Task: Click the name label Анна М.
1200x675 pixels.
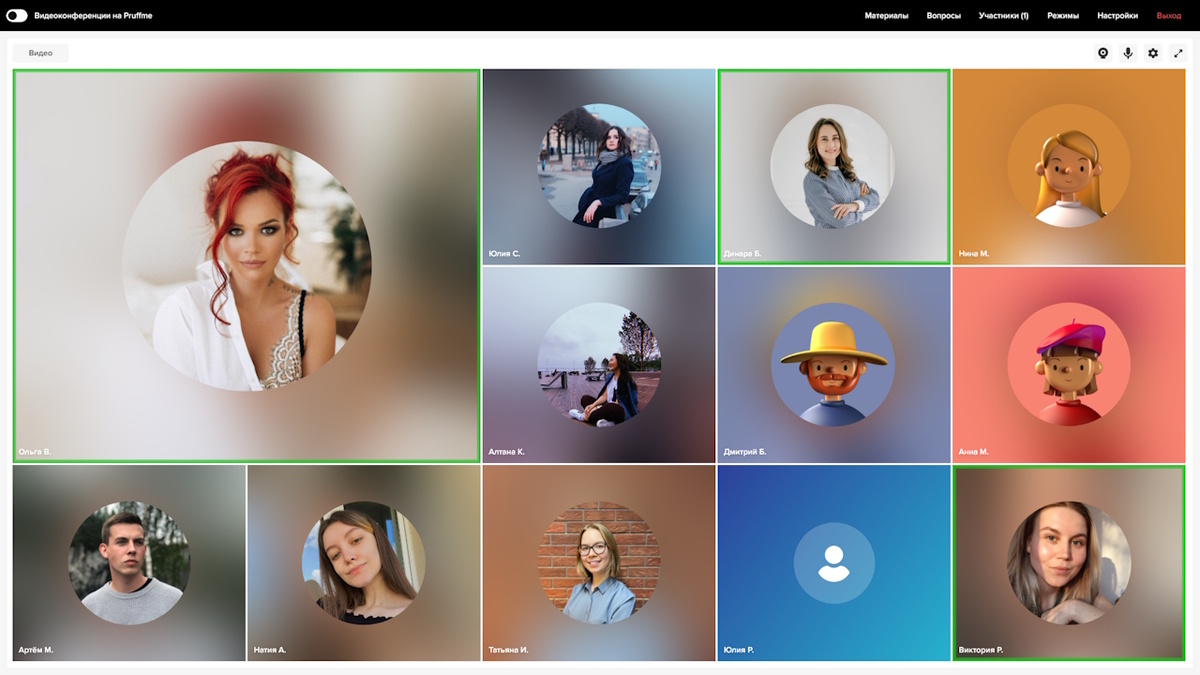Action: tap(973, 452)
